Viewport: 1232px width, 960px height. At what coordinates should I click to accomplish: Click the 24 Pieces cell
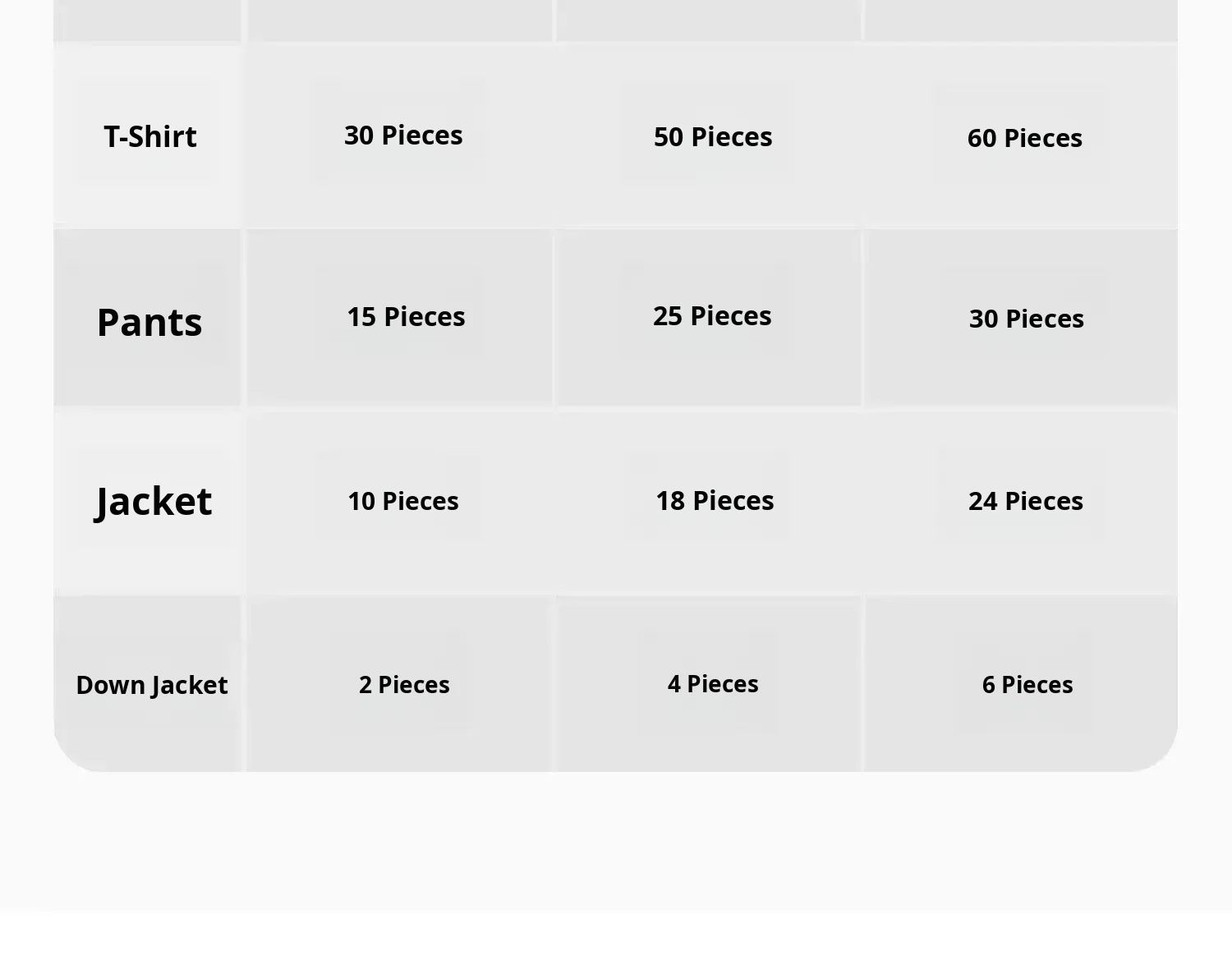click(x=1026, y=501)
